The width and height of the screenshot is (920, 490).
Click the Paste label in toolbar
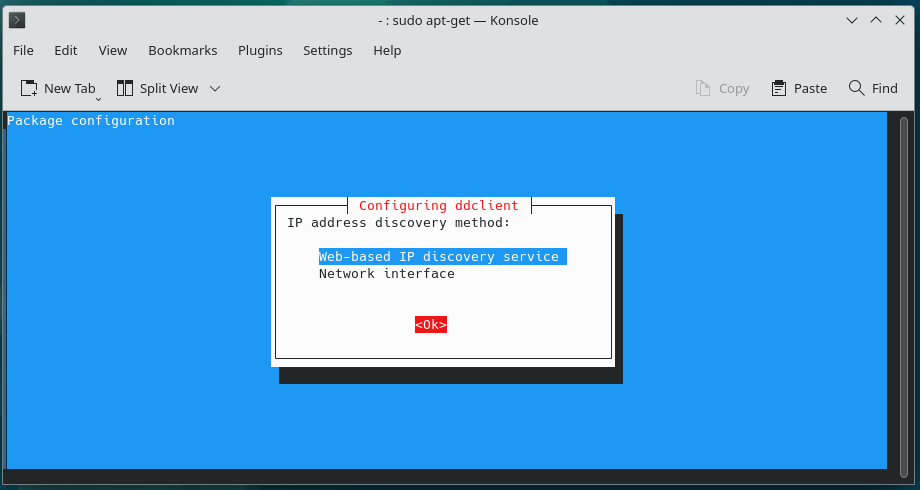pyautogui.click(x=810, y=89)
